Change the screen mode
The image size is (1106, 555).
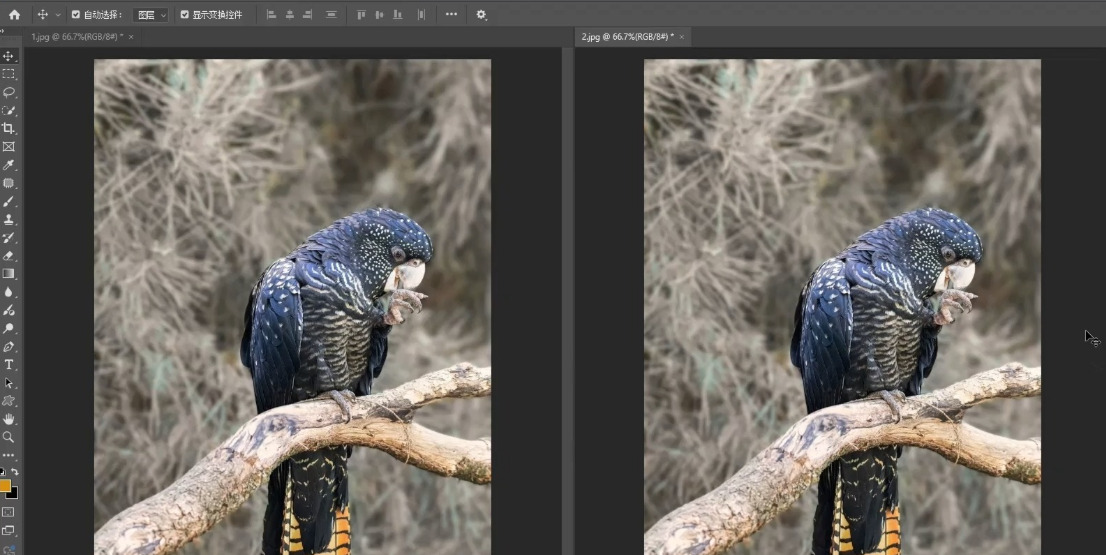8,530
